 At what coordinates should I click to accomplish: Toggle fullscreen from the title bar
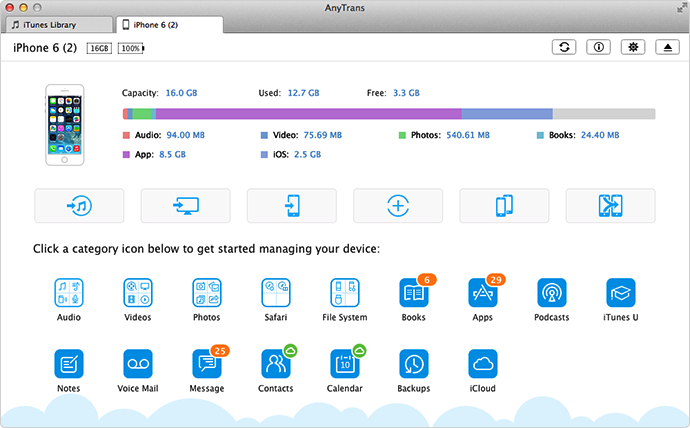click(x=681, y=7)
